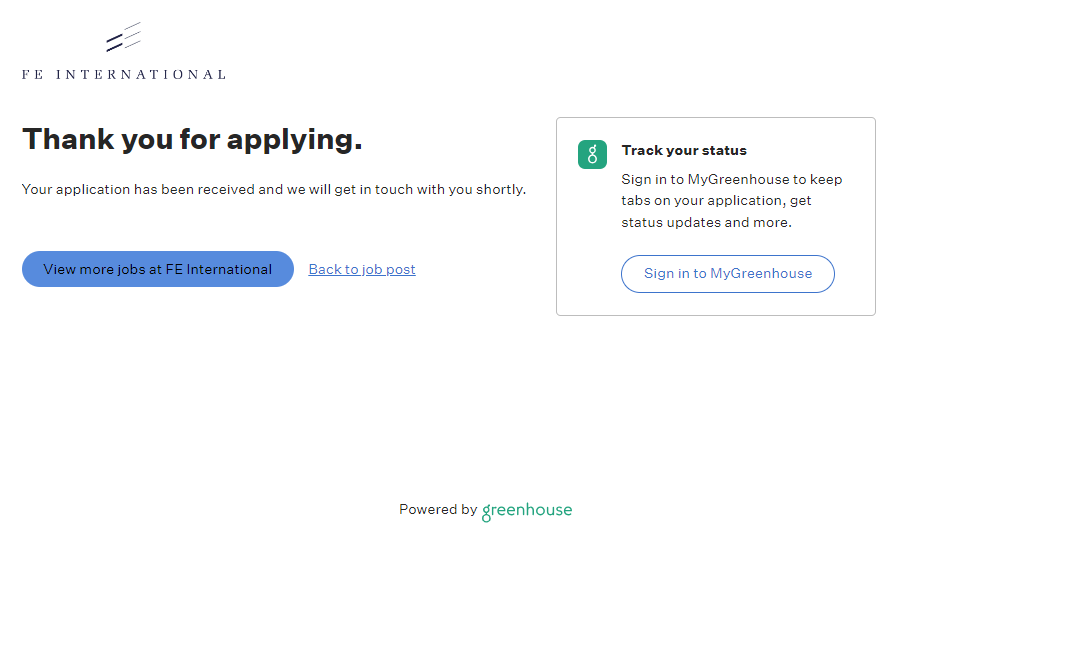Click the greenhouse logo in the footer

point(527,511)
